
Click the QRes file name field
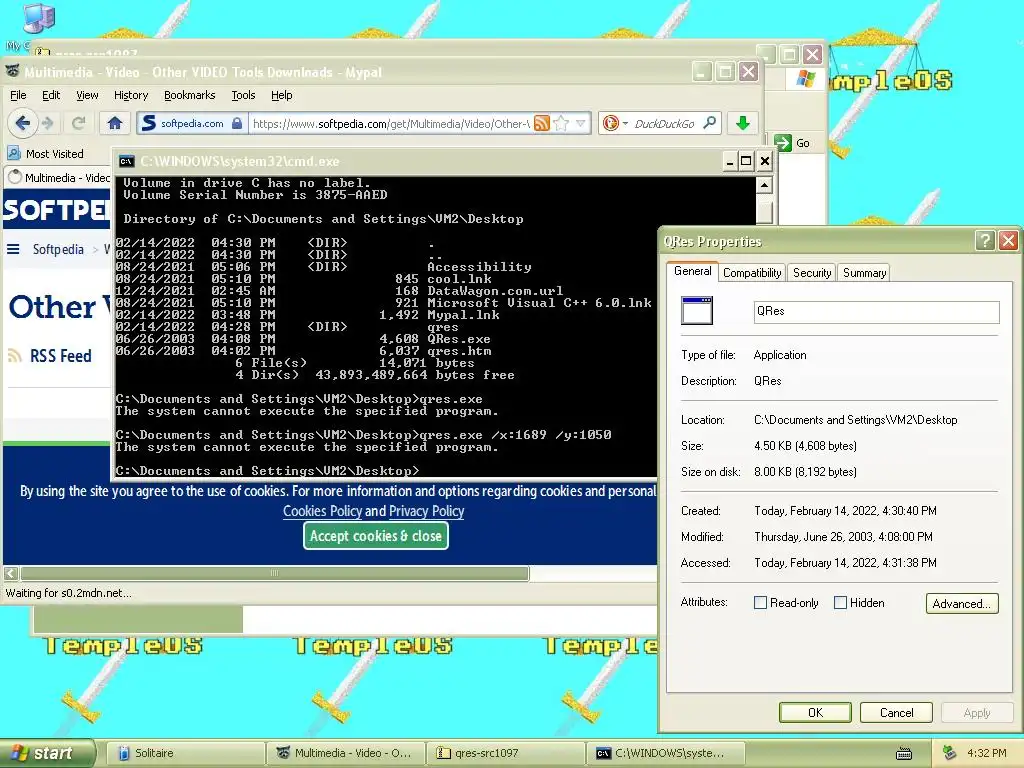click(876, 312)
